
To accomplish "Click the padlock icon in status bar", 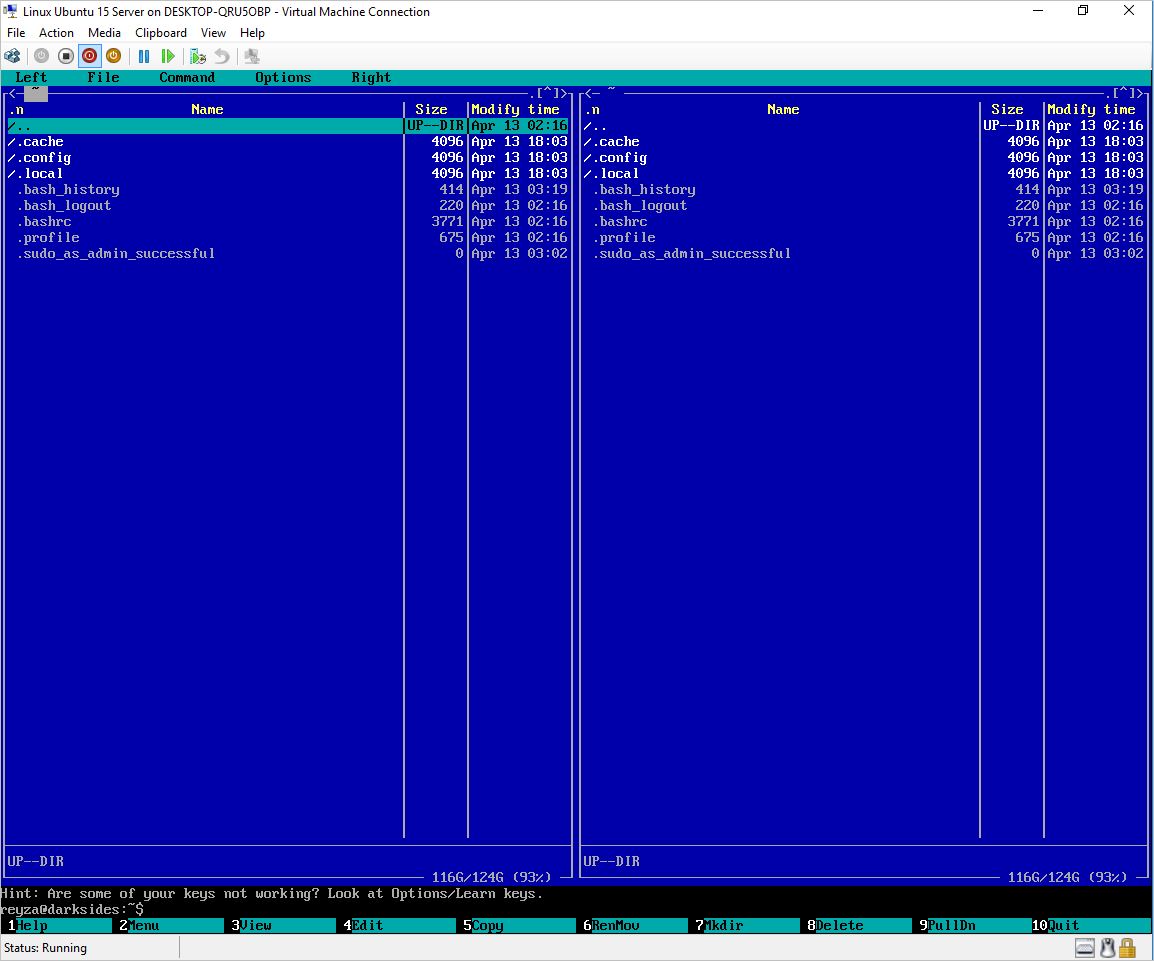I will pos(1127,947).
